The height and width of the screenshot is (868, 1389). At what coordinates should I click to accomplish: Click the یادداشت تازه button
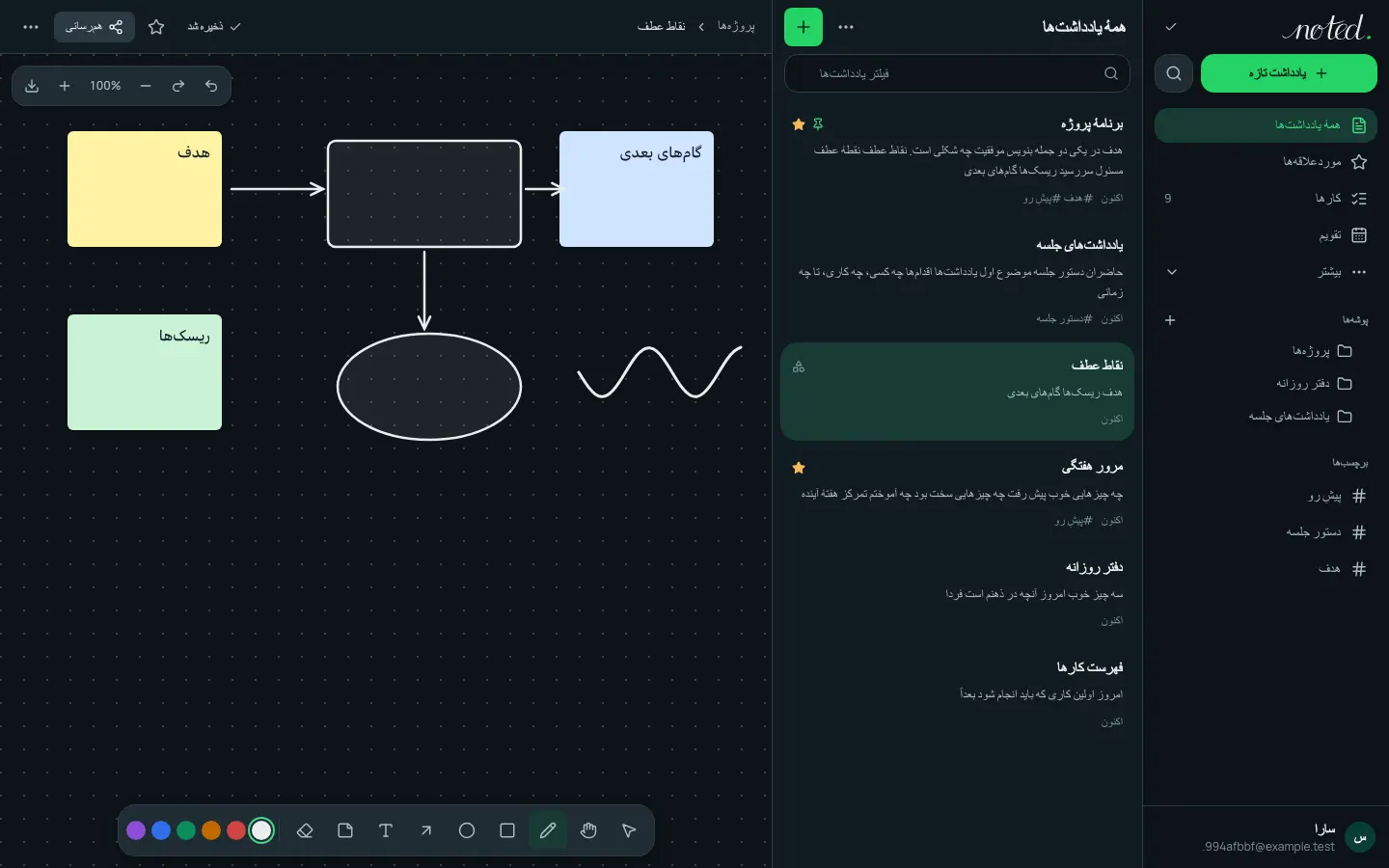point(1289,73)
